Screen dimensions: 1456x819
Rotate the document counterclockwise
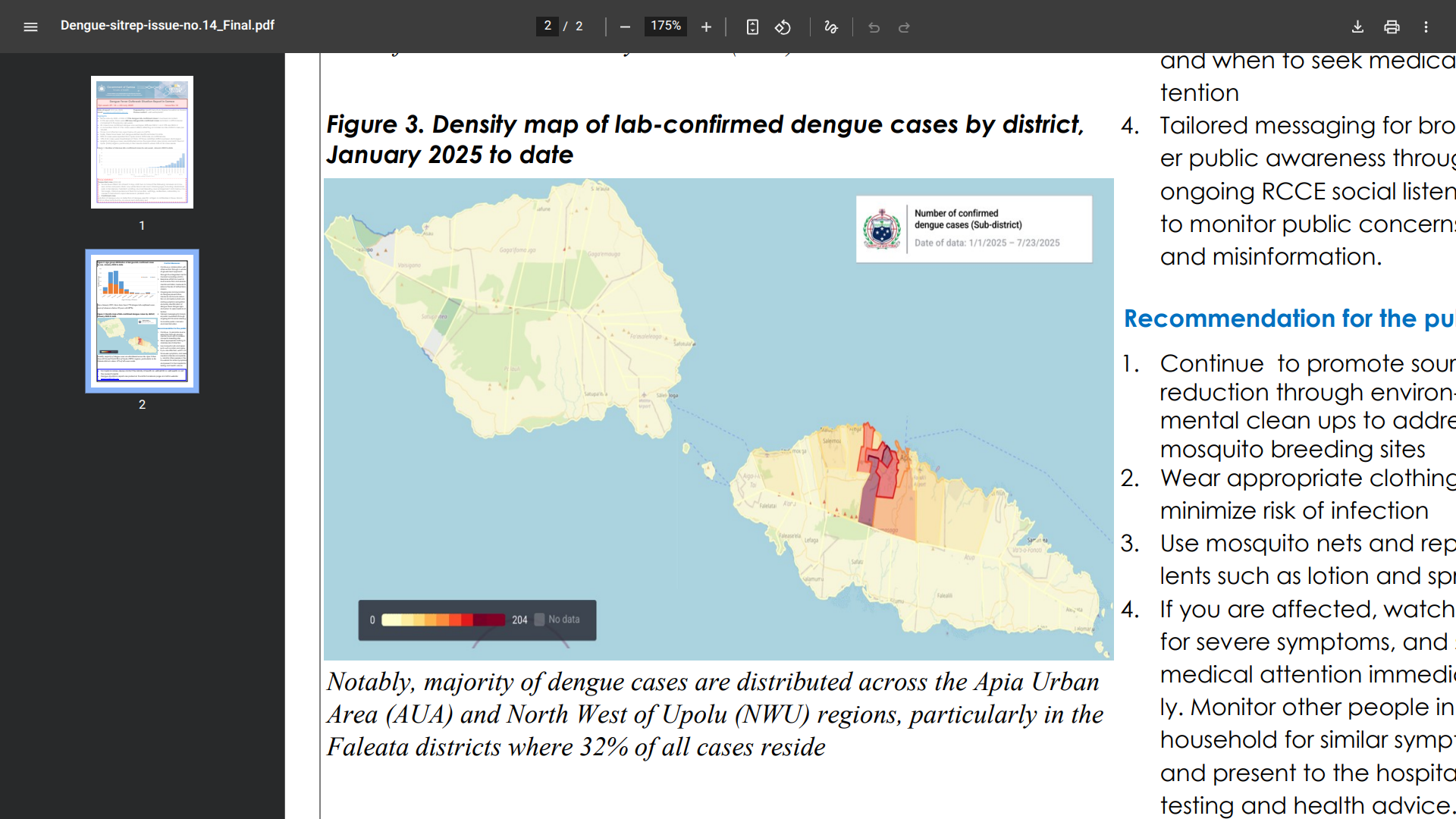click(783, 27)
